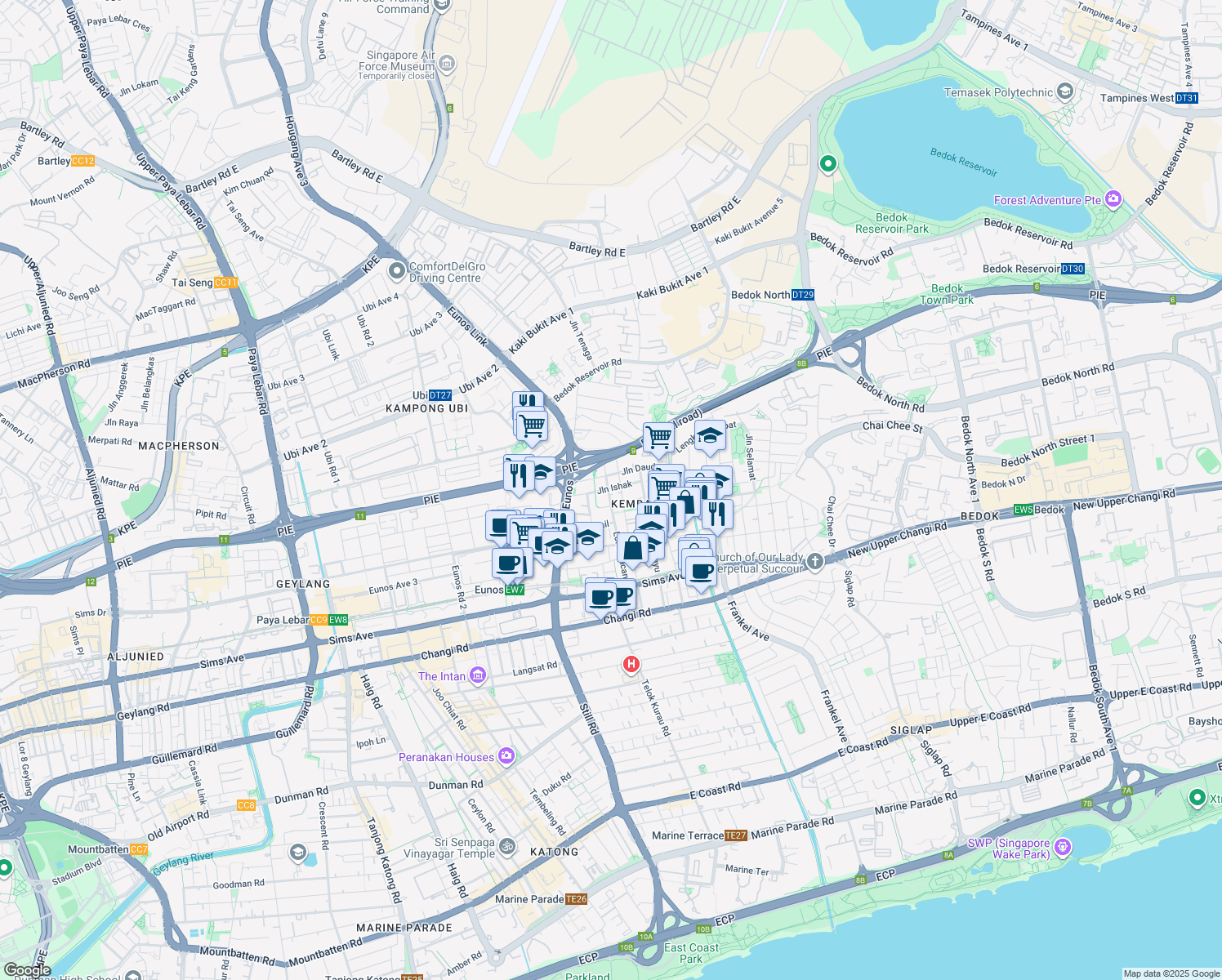Open the Forest Adventure Pte marker
Screen dimensions: 1222x980
click(1112, 198)
